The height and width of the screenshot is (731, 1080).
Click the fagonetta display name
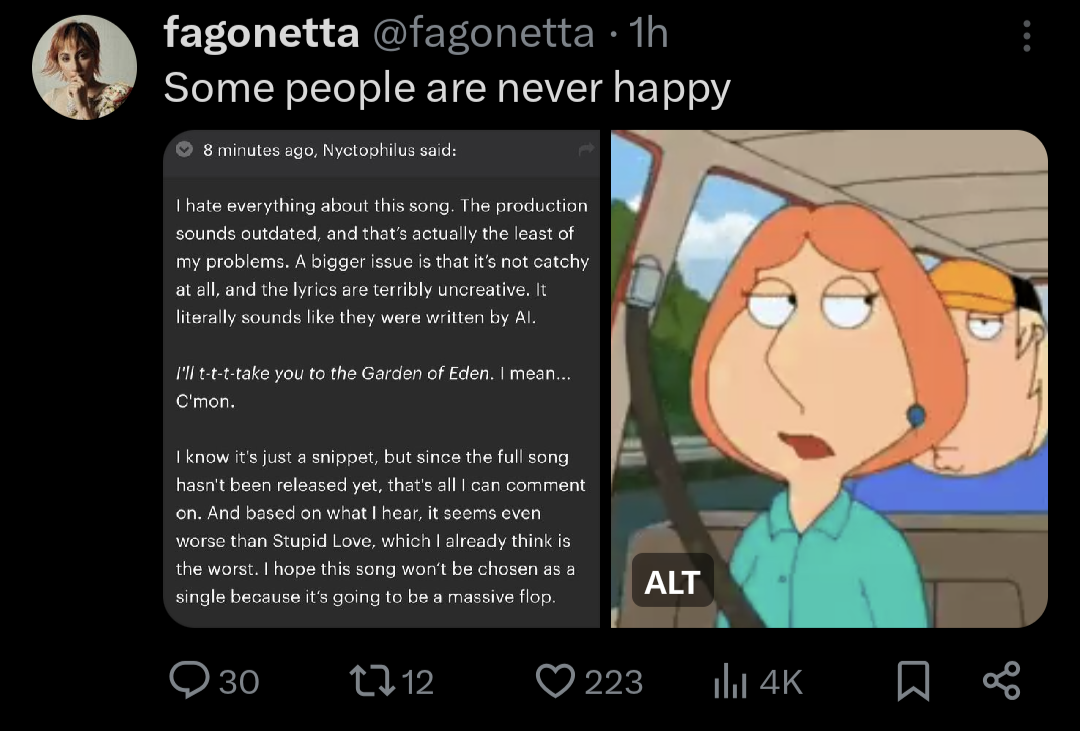(261, 32)
